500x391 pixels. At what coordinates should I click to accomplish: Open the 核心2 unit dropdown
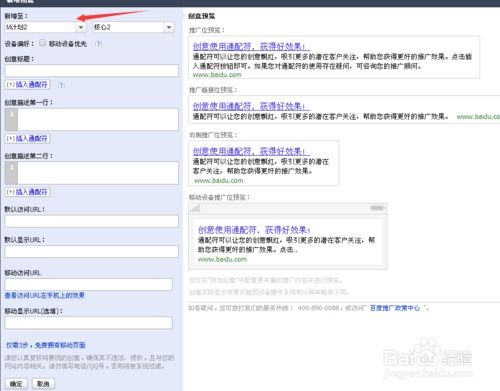tap(169, 27)
